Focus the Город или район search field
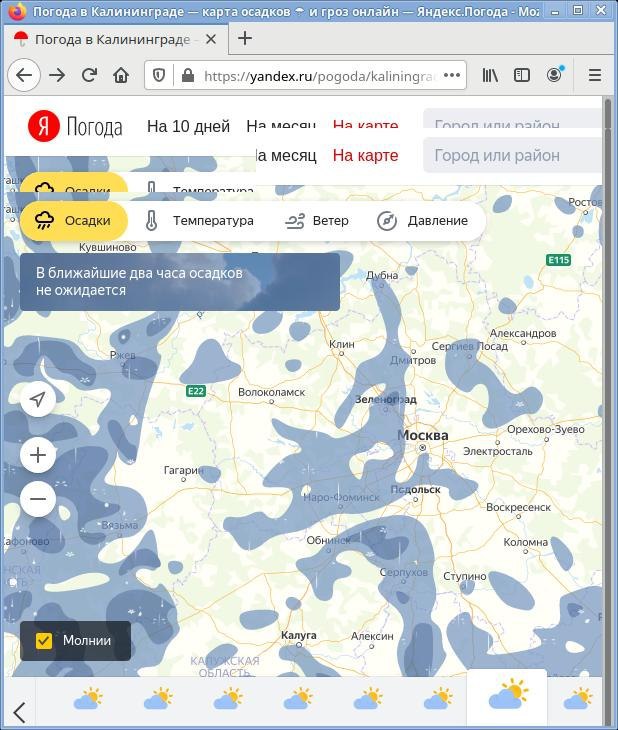 tap(512, 155)
